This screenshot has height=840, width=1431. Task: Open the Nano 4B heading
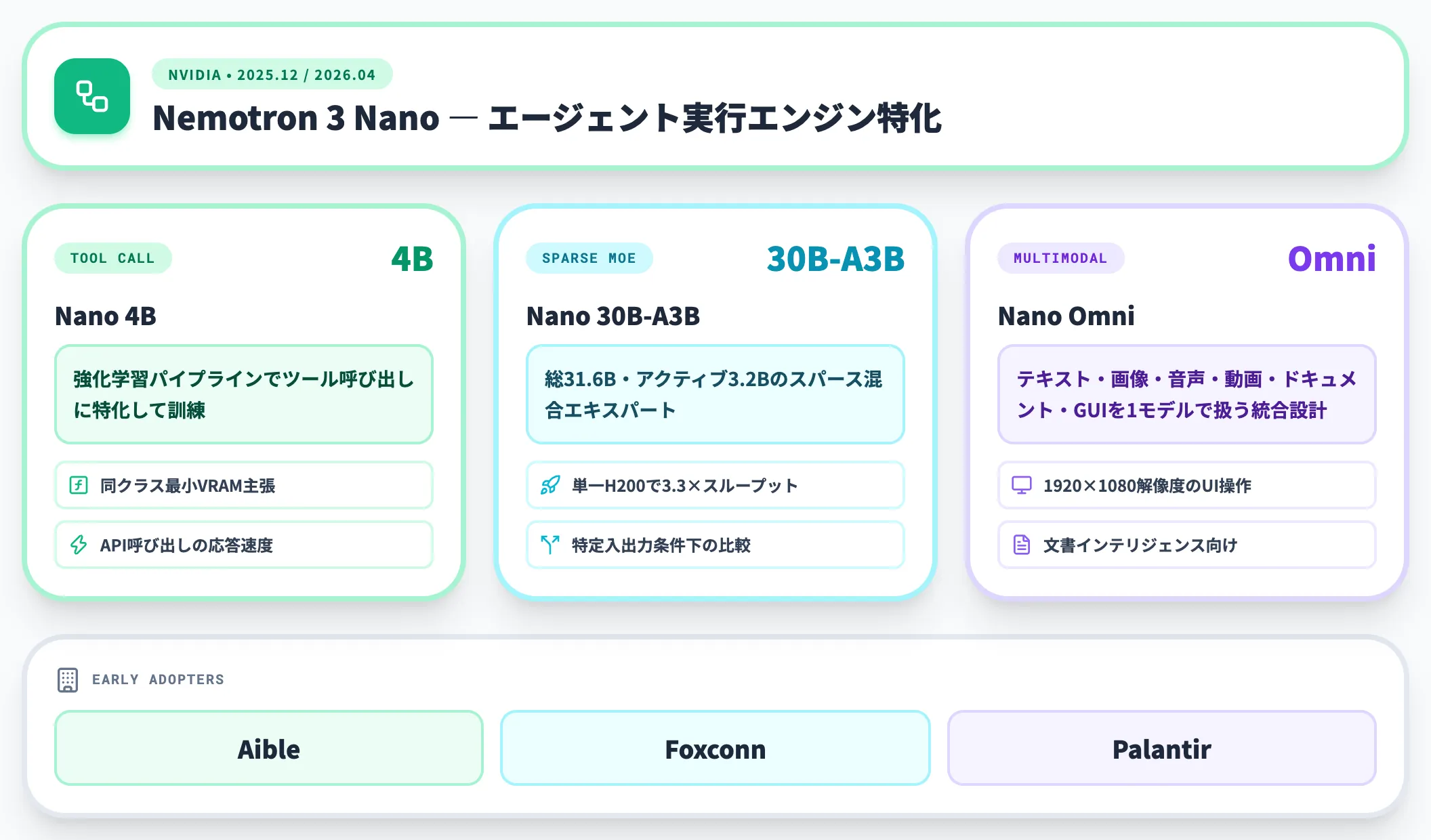pos(106,316)
